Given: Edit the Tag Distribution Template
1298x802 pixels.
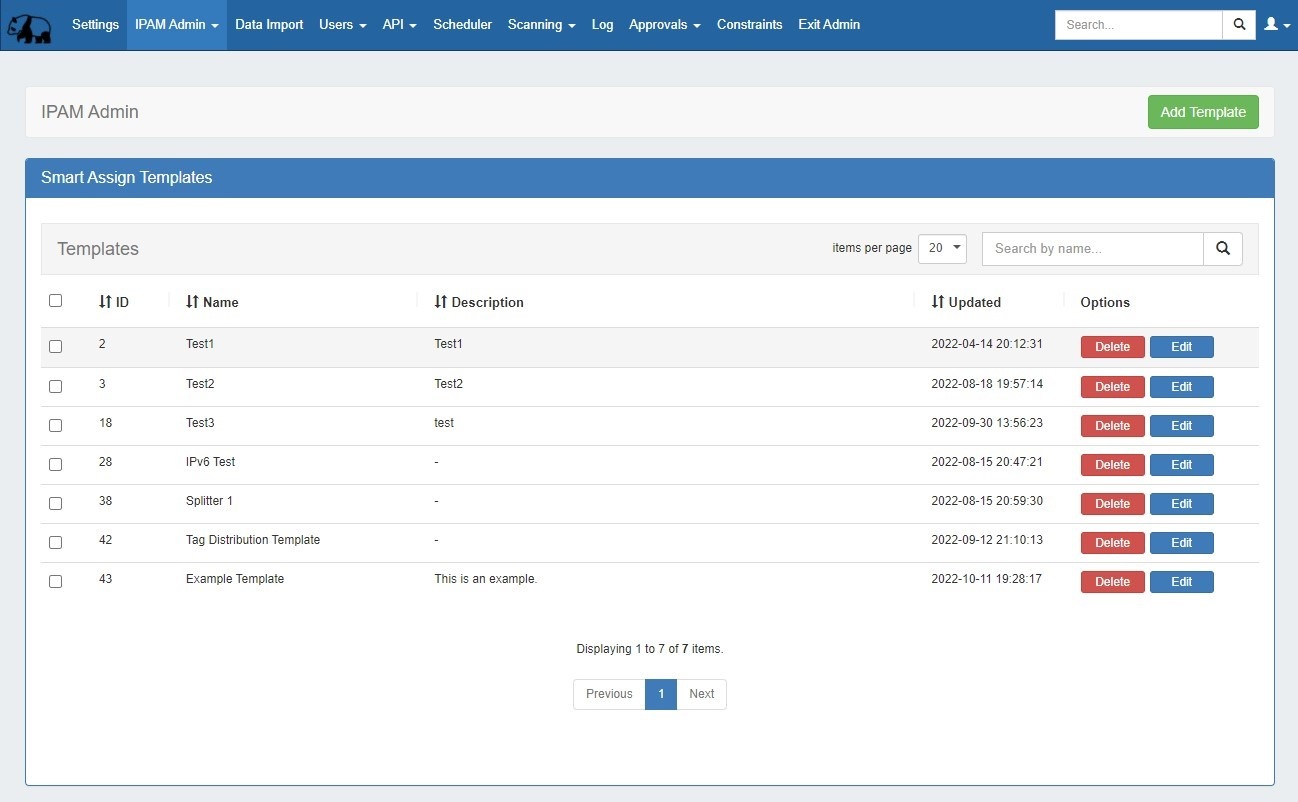Looking at the screenshot, I should click(x=1181, y=543).
